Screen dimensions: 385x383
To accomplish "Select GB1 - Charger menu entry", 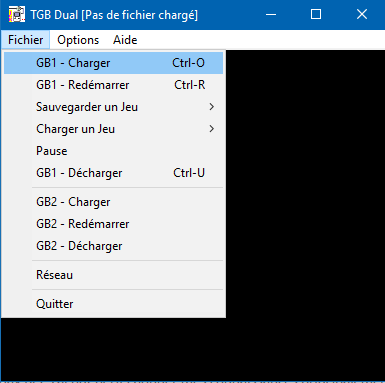I will 113,63.
